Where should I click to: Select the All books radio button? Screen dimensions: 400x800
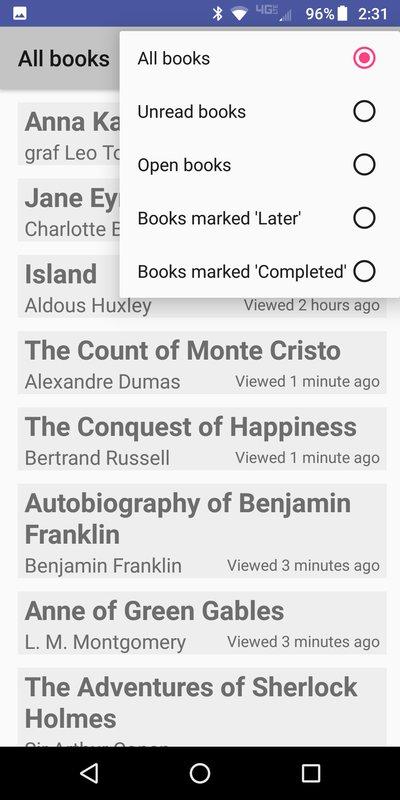coord(364,58)
